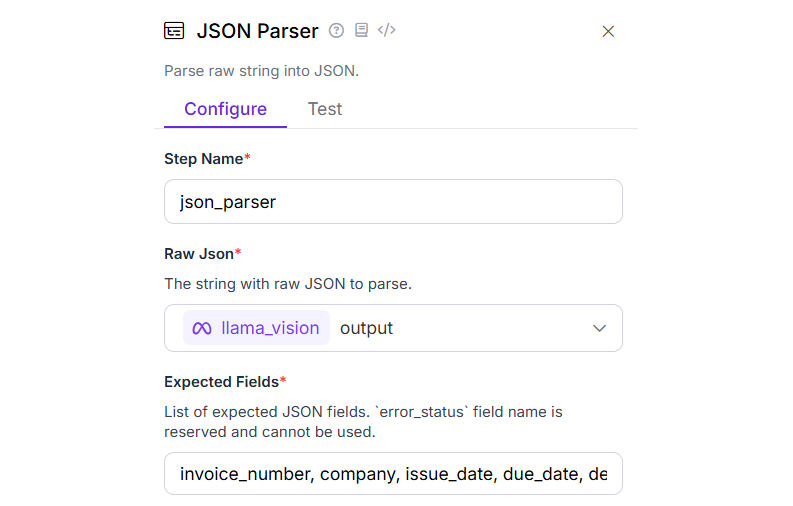Click the Expected Fields label
The height and width of the screenshot is (506, 793).
point(222,381)
